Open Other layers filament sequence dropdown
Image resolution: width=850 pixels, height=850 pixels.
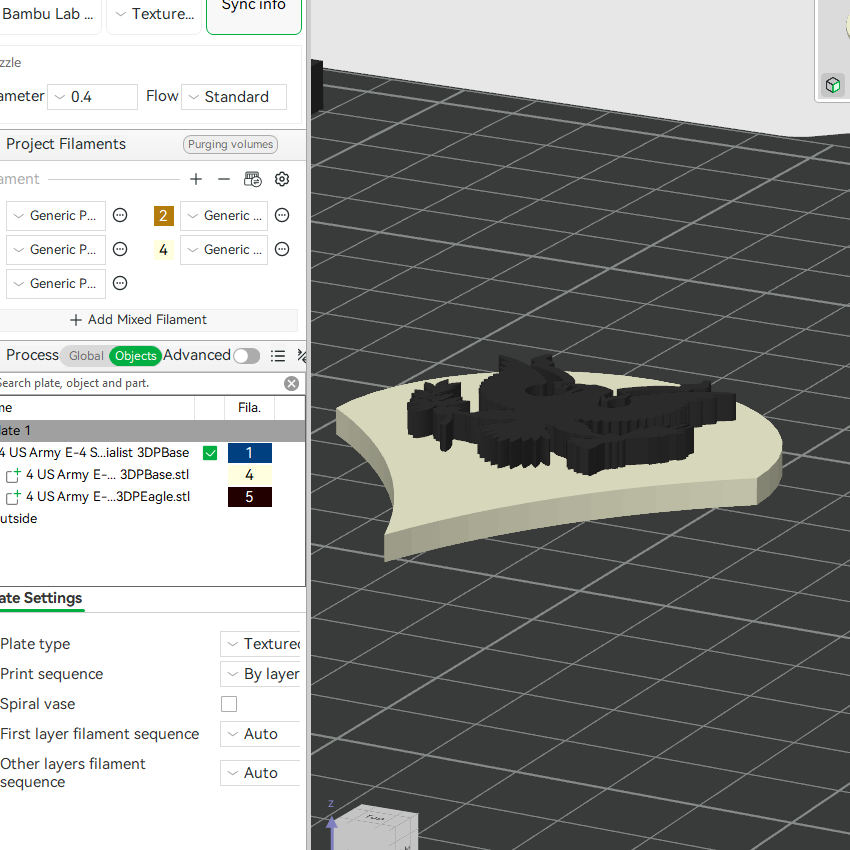click(260, 773)
